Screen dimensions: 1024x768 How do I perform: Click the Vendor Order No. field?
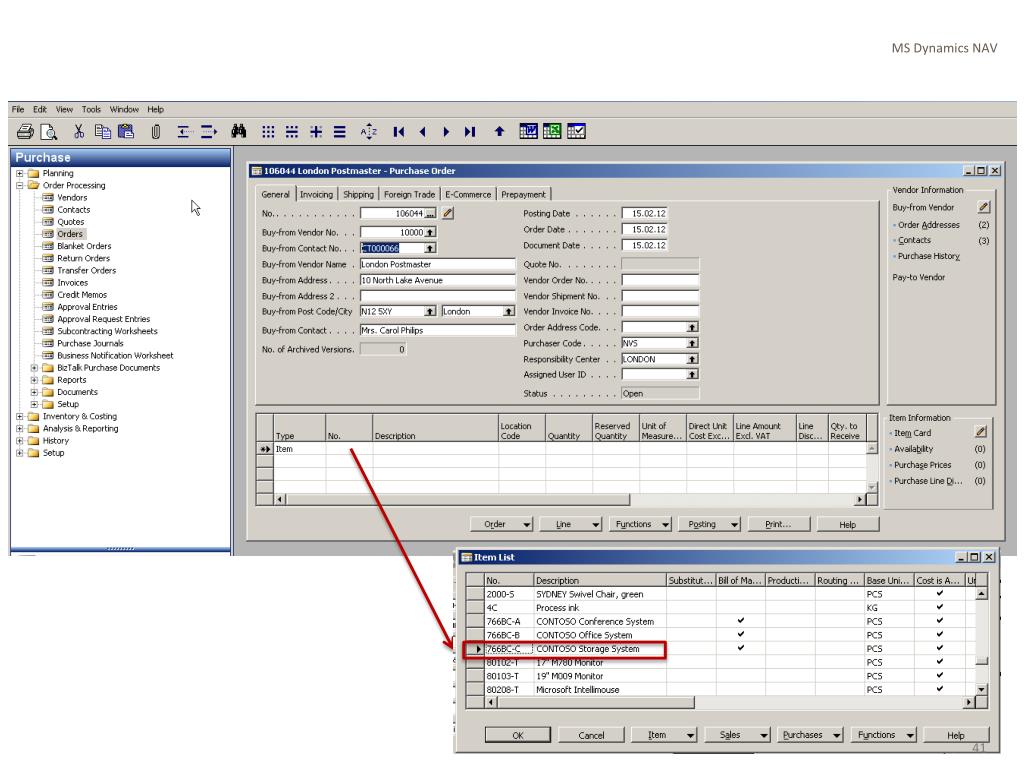point(660,280)
